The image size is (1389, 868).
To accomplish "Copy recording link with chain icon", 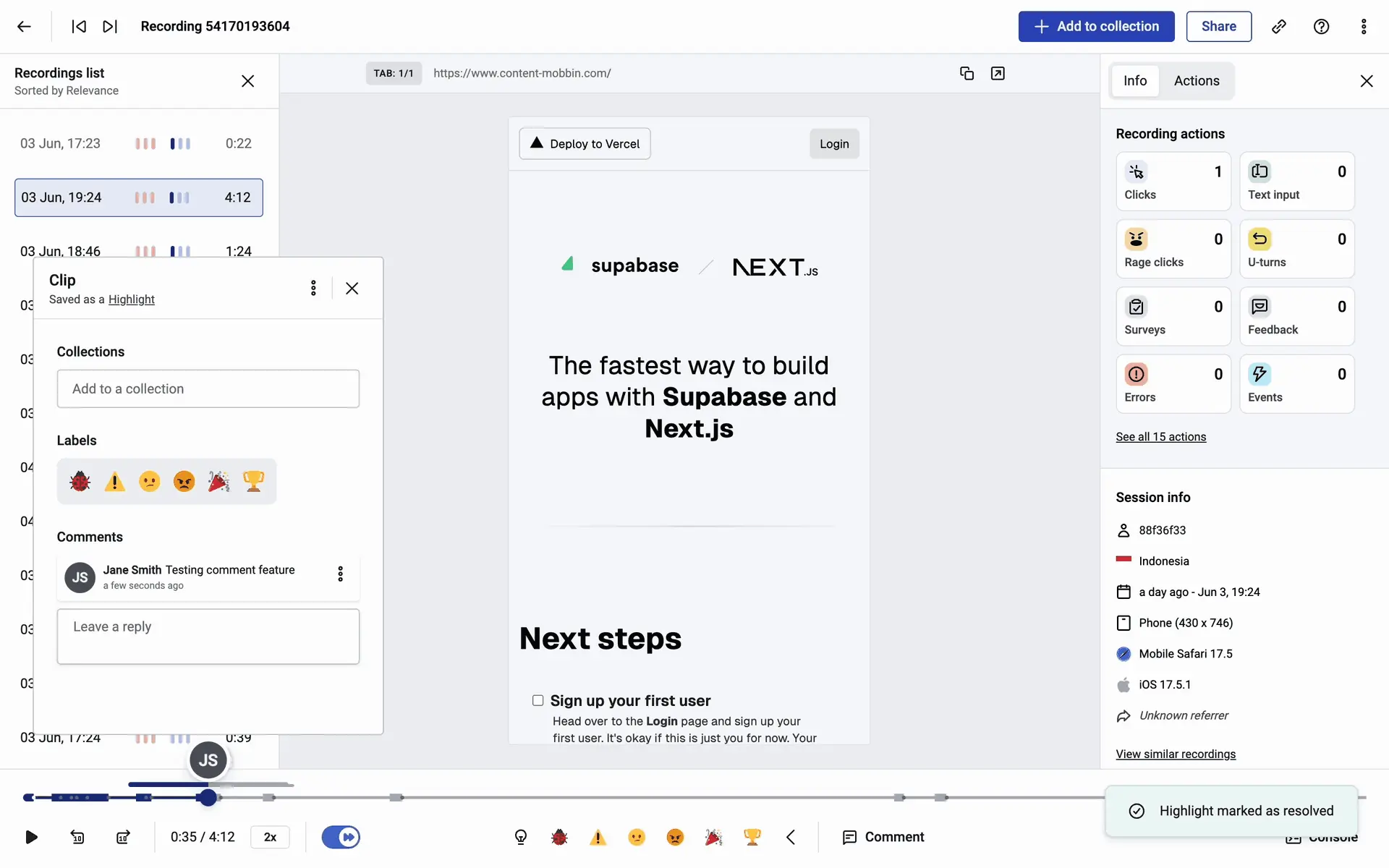I will (1278, 27).
